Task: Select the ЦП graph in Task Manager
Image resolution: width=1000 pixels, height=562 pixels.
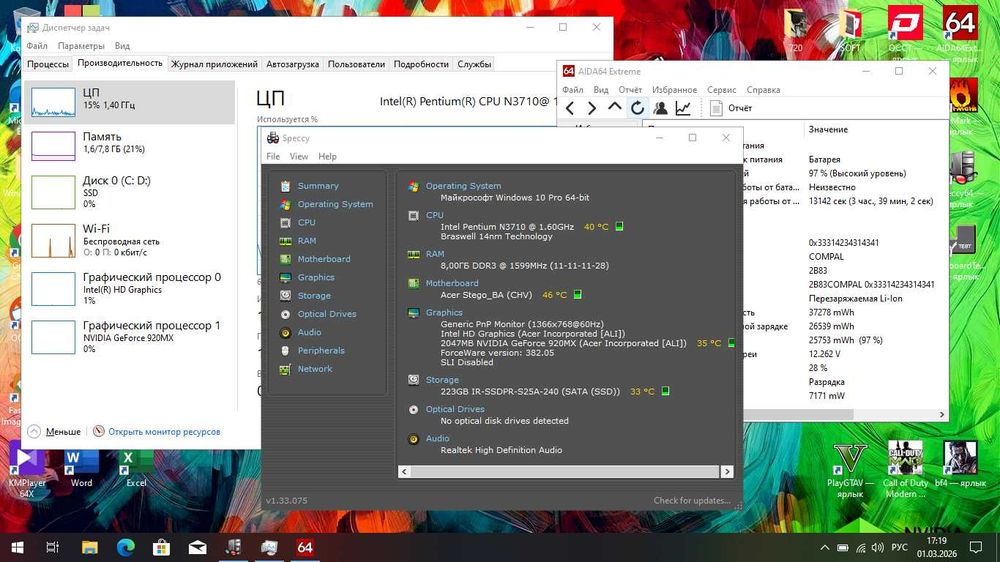Action: point(53,102)
